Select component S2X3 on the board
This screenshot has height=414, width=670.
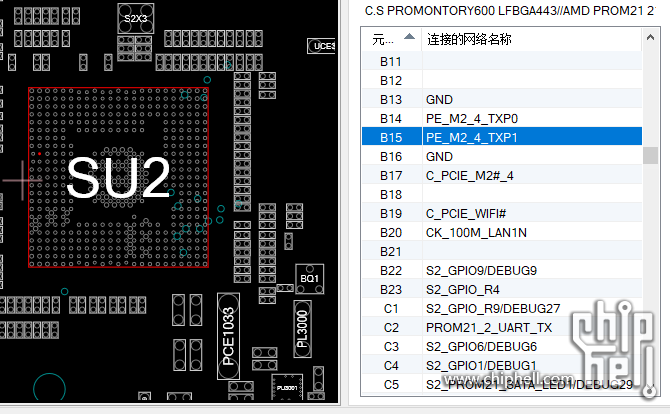click(x=135, y=18)
